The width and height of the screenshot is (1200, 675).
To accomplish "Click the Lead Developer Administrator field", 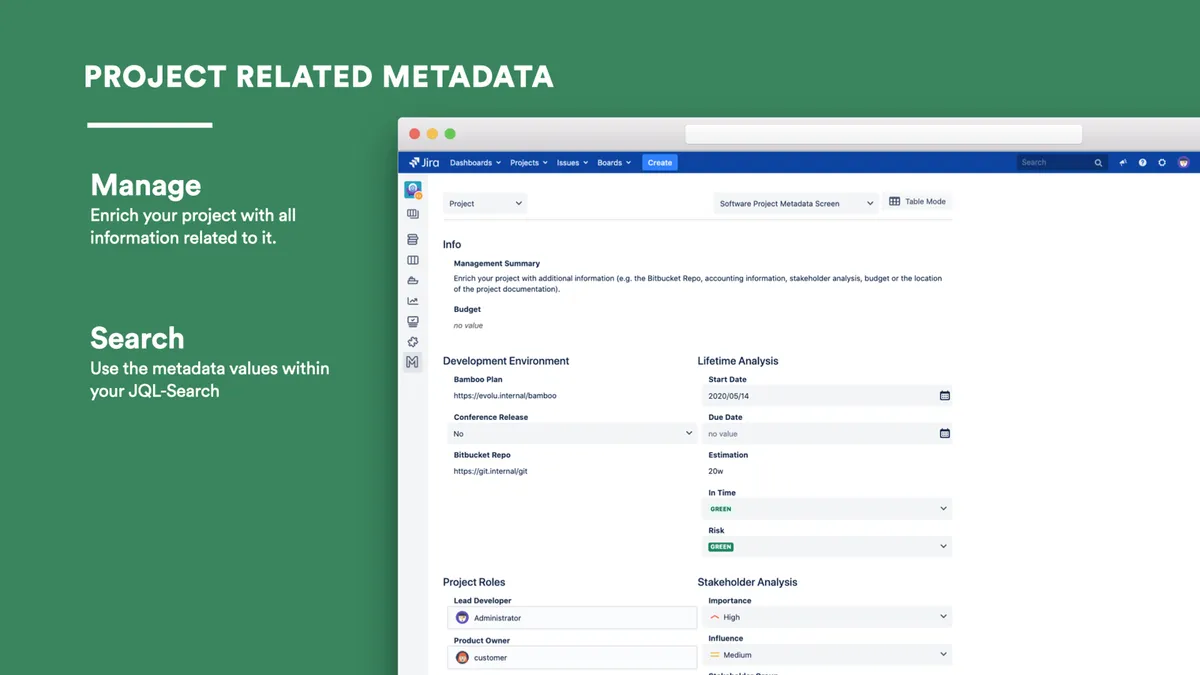I will 572,618.
